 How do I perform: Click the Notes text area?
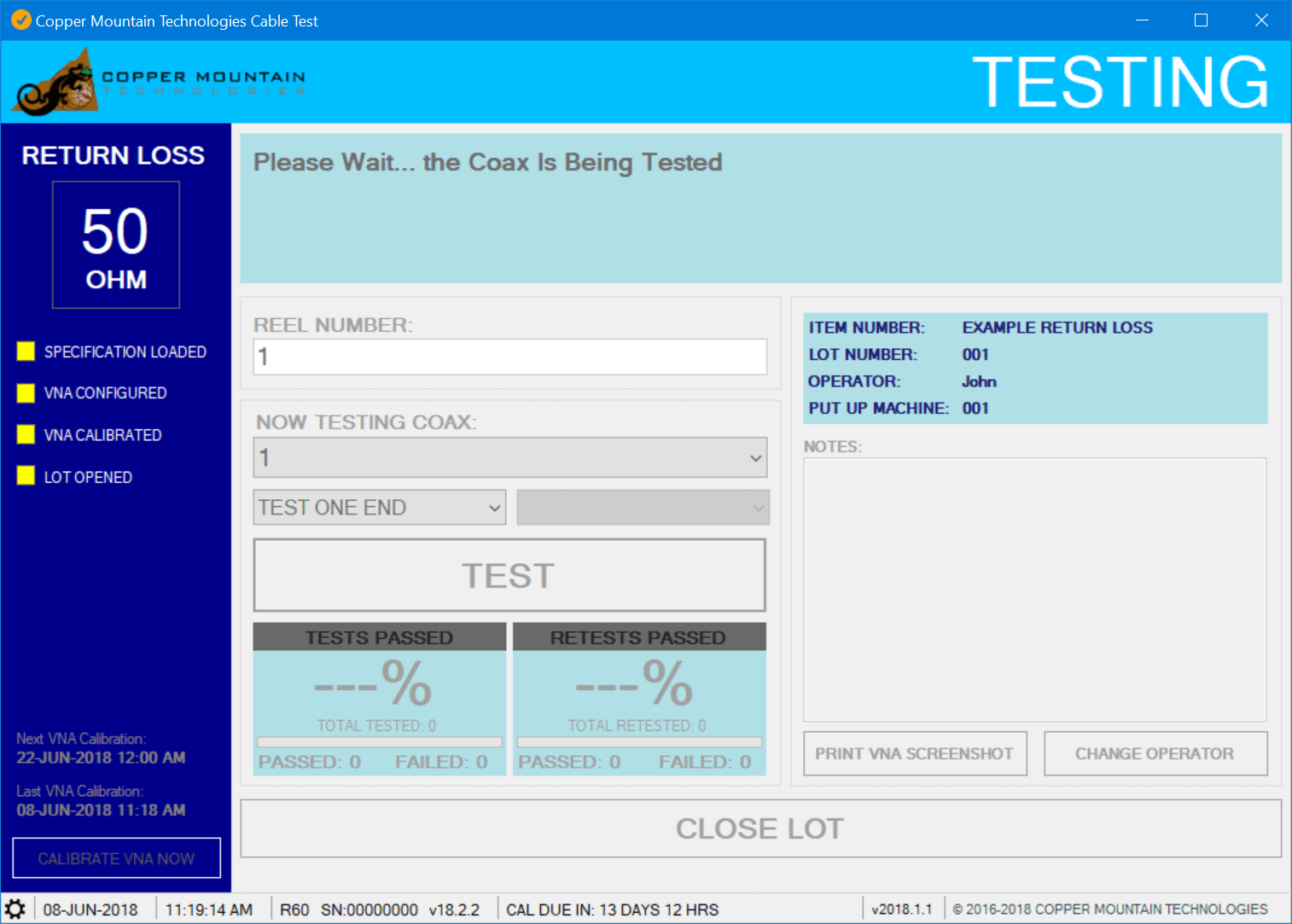click(1035, 590)
